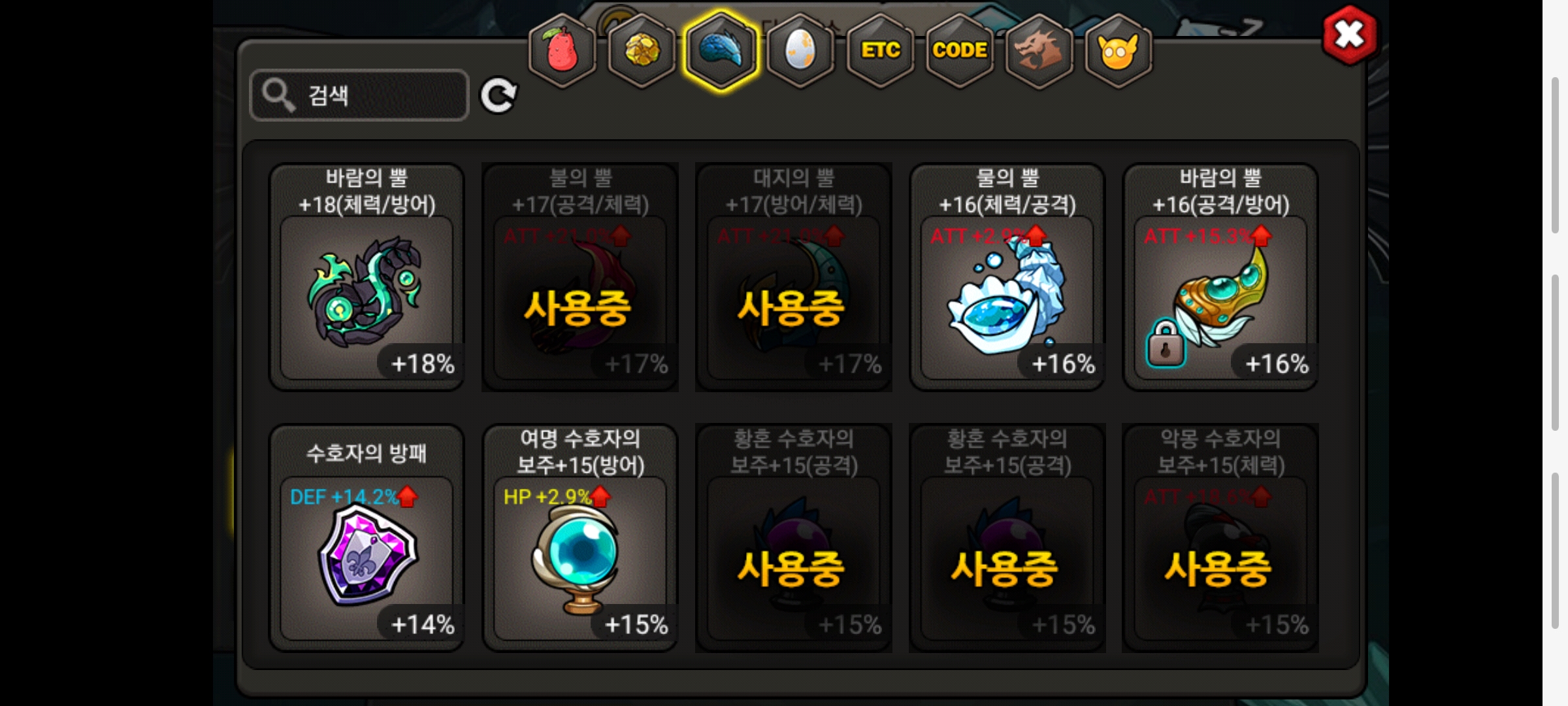Select the locked 바람의 뿔 +16 horn
The width and height of the screenshot is (1568, 706).
(x=1220, y=277)
